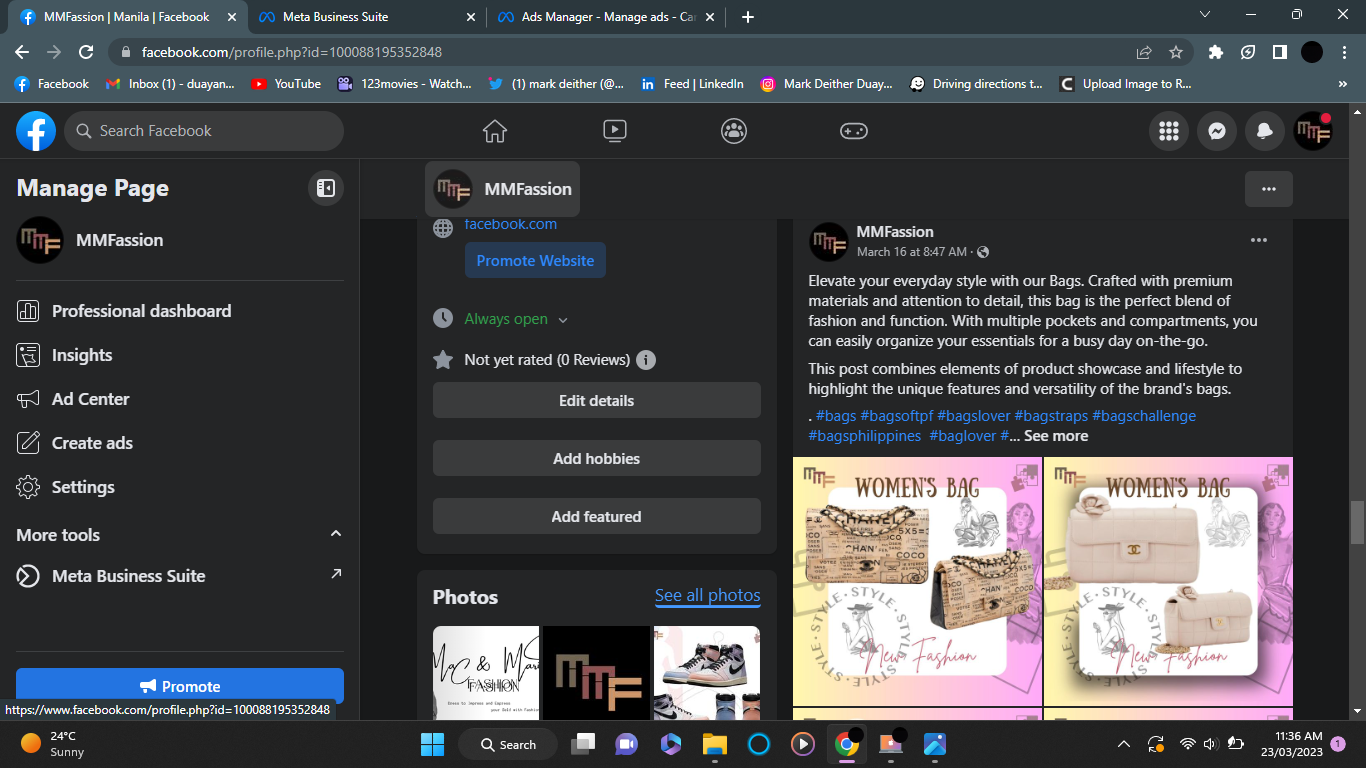Open the Facebook Gaming icon
Screen dimensions: 1366x768
(854, 131)
